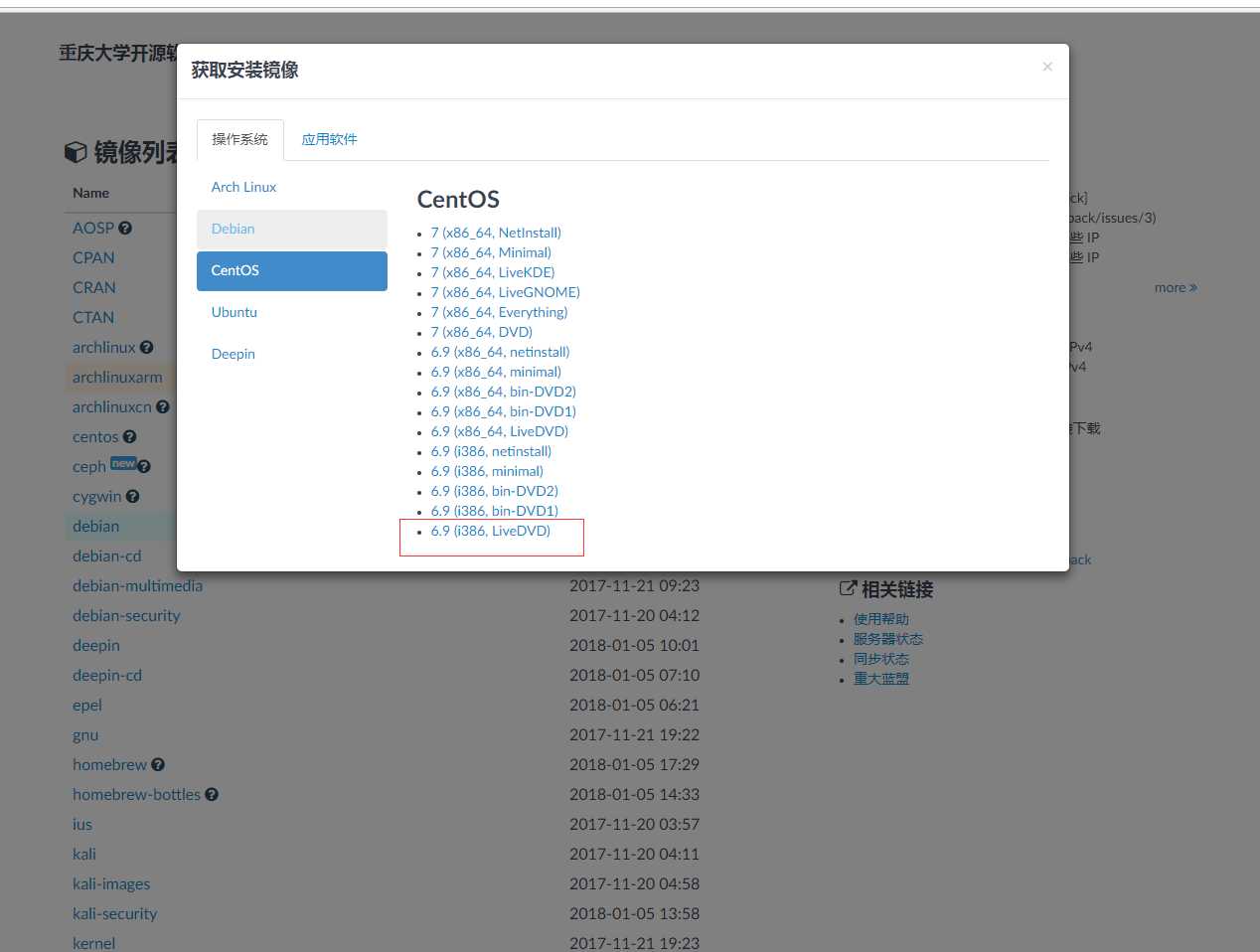Image resolution: width=1260 pixels, height=952 pixels.
Task: Click help icon next to cygwin
Action: click(132, 496)
